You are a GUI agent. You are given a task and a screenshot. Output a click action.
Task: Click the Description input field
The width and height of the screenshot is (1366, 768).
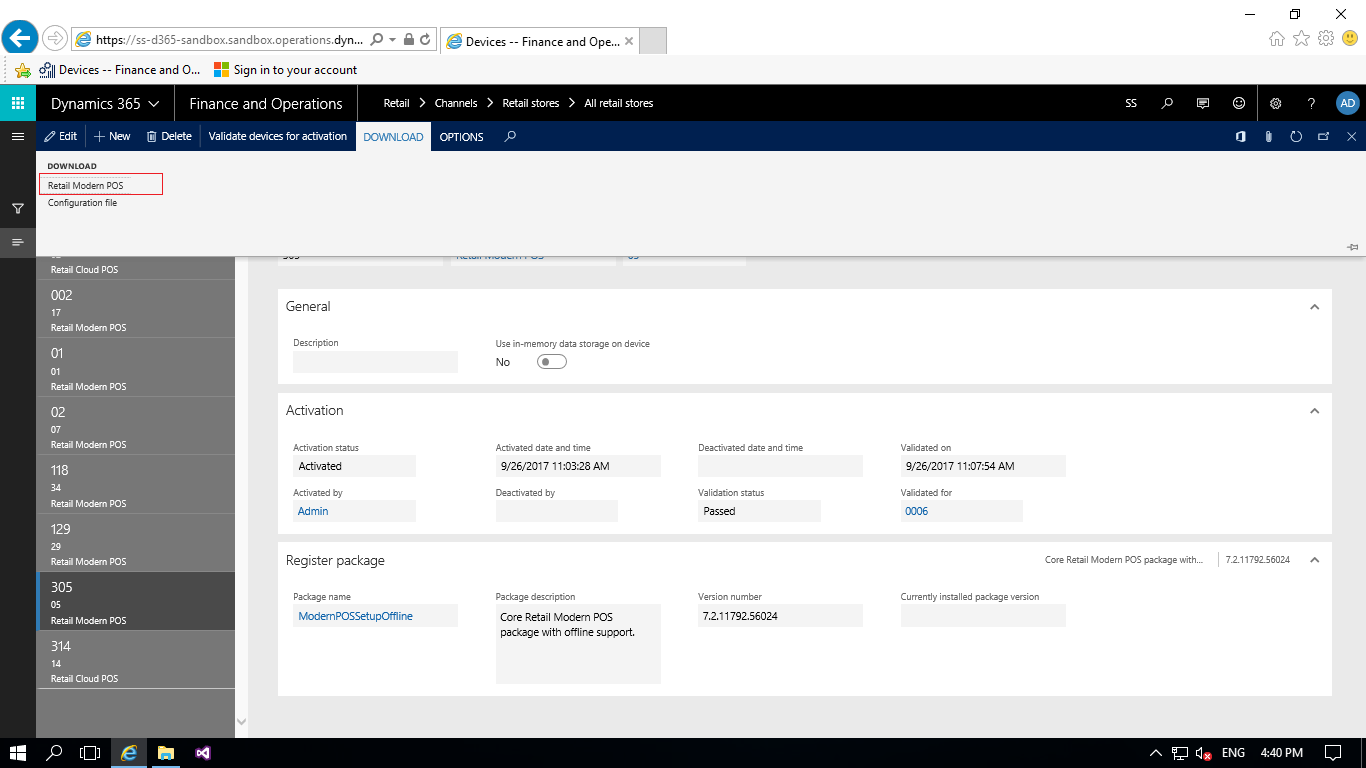pos(375,362)
